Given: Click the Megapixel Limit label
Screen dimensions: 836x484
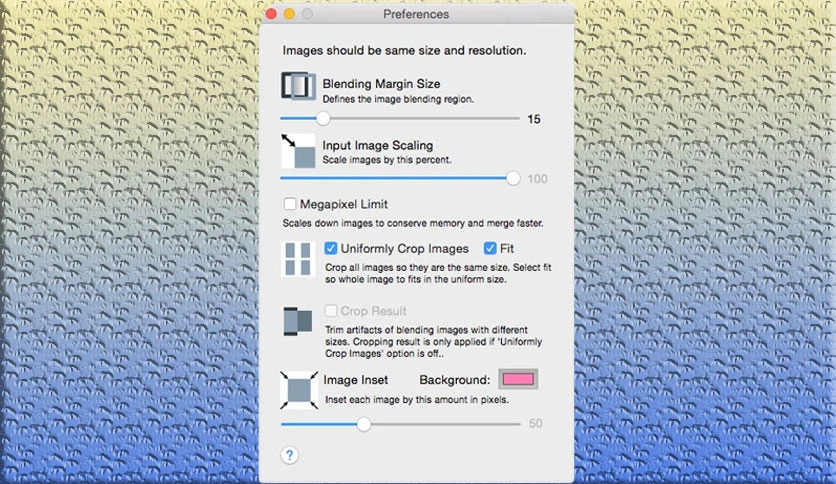Looking at the screenshot, I should 344,204.
